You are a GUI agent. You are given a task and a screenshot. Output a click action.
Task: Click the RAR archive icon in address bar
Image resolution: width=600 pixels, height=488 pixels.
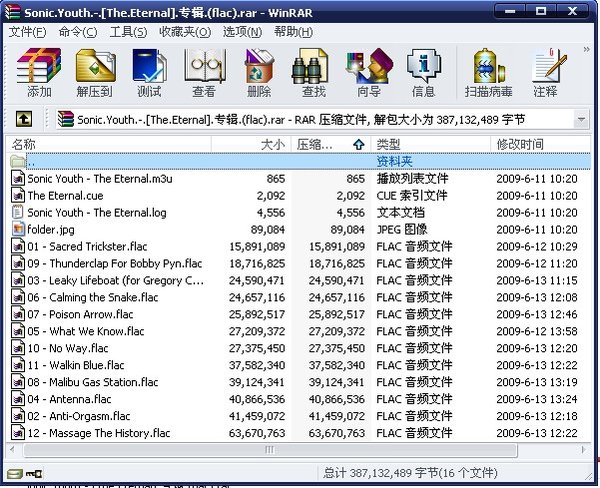click(x=65, y=119)
